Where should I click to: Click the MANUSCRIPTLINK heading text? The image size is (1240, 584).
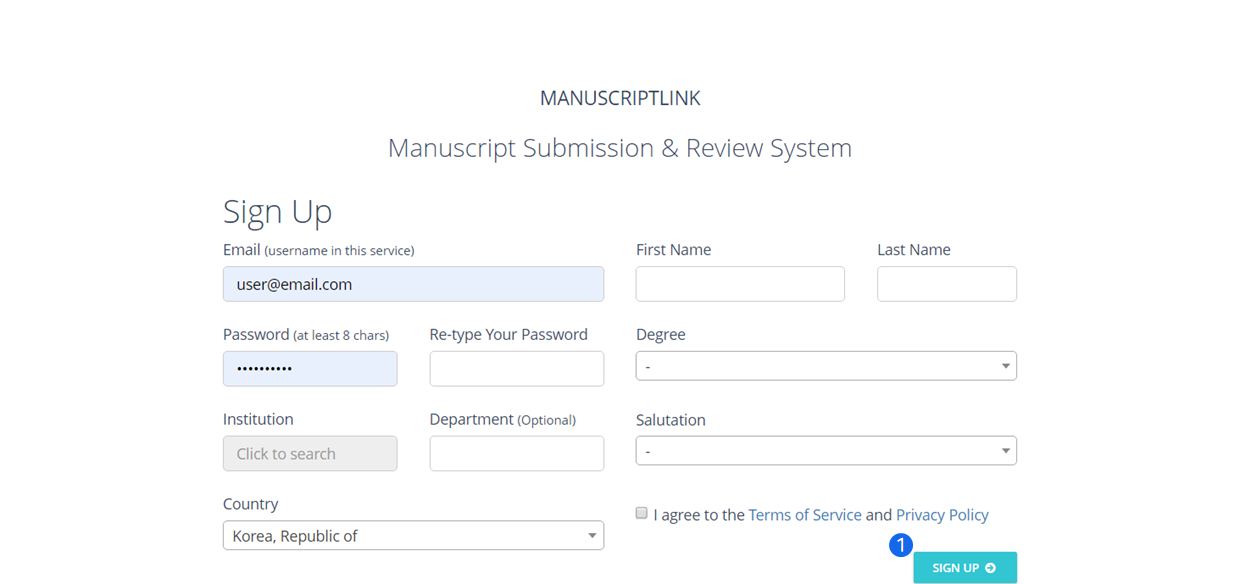click(x=620, y=98)
